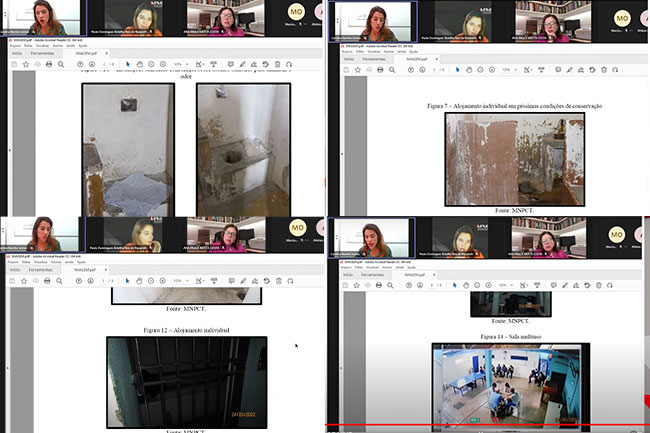Open the Arquivo menu in top-left Acrobat window
The width and height of the screenshot is (650, 433).
point(15,46)
